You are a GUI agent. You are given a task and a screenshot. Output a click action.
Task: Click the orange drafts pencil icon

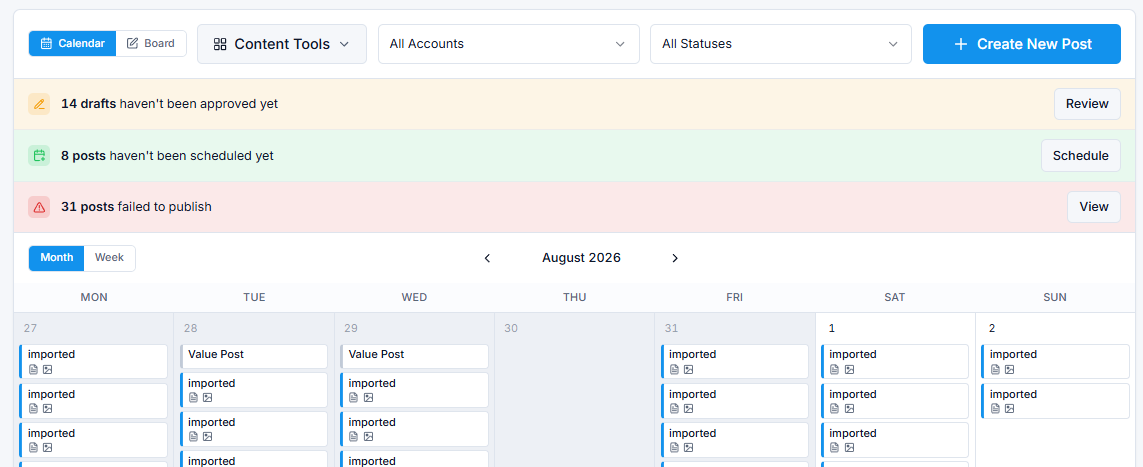click(x=39, y=104)
